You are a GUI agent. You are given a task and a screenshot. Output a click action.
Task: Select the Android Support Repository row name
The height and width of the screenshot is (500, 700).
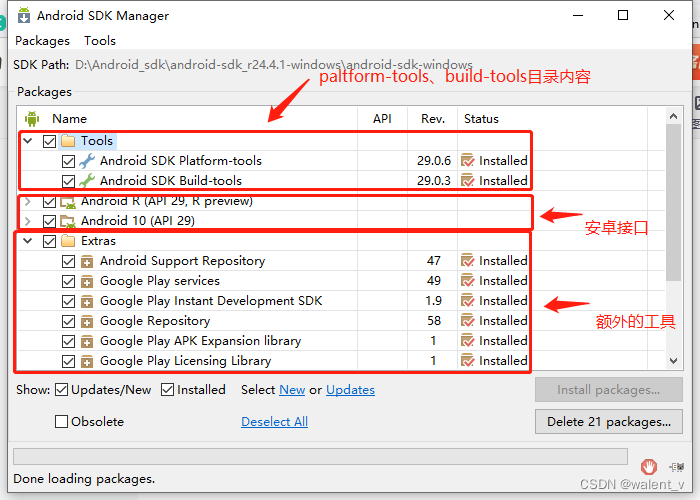[182, 260]
